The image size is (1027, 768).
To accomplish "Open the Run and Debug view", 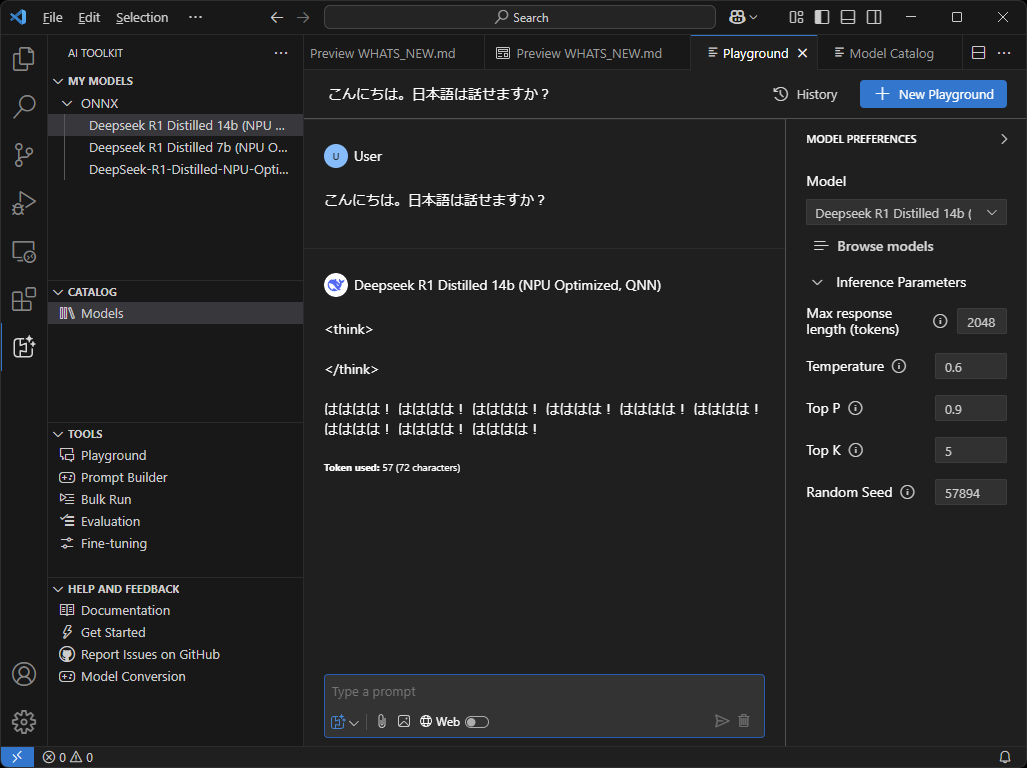I will click(x=24, y=203).
